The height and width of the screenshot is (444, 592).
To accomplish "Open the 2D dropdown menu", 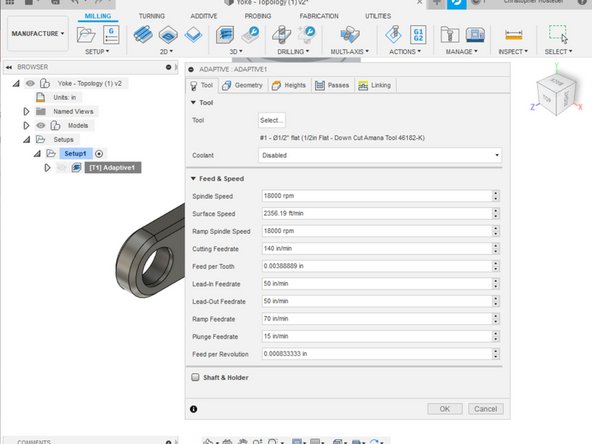I will pos(166,51).
